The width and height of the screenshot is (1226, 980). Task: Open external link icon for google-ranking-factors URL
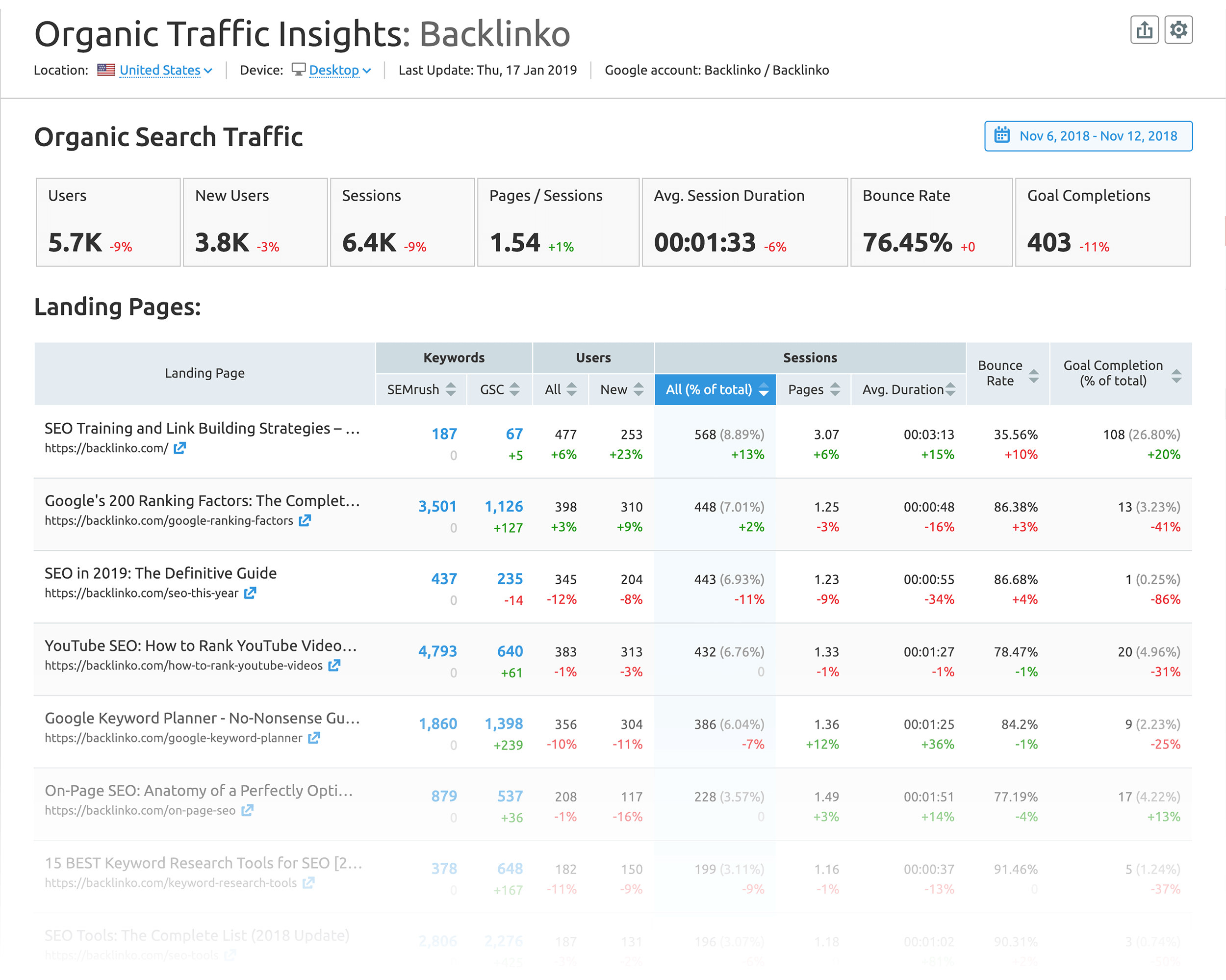coord(305,520)
